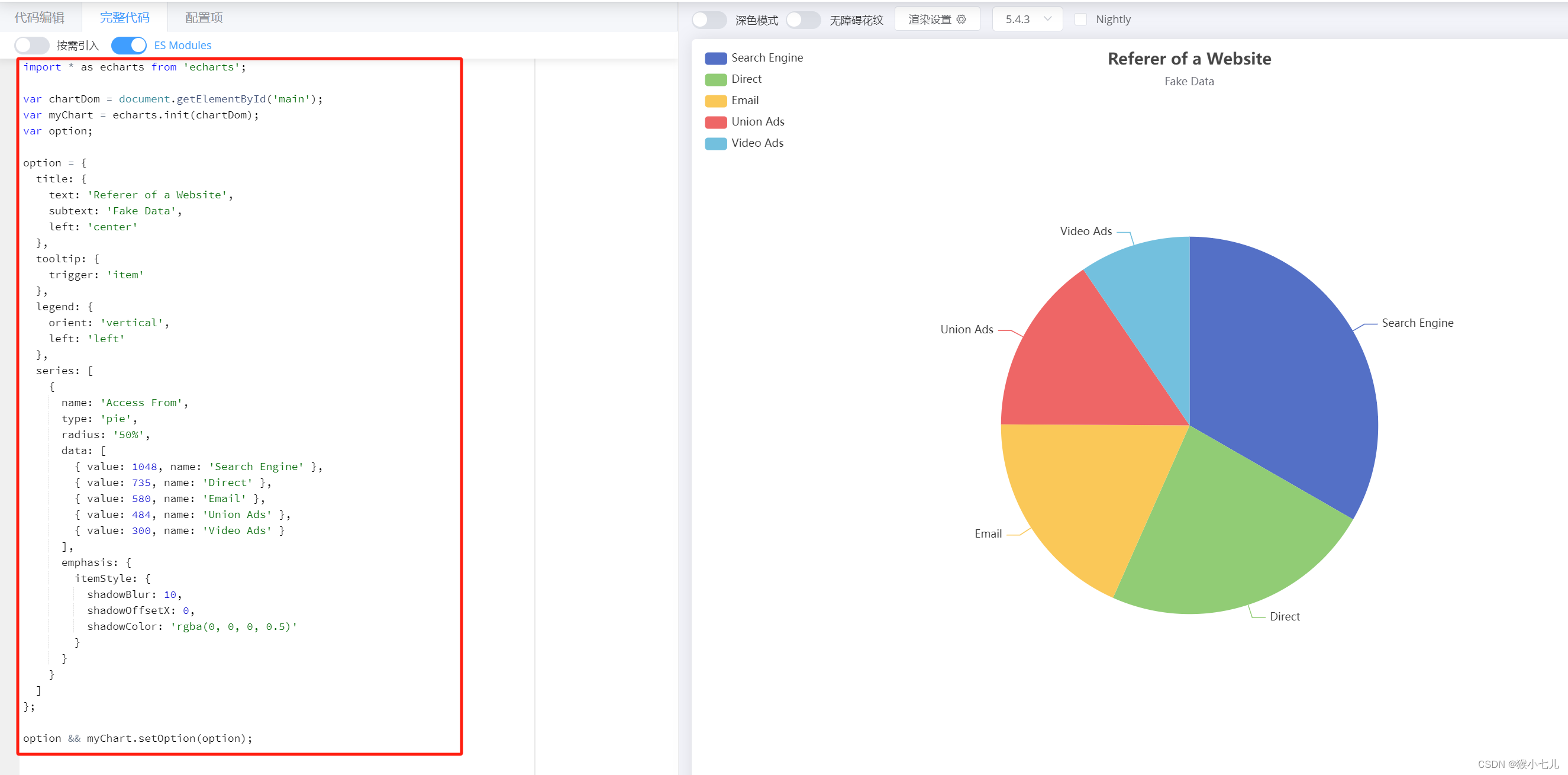The image size is (1568, 775).
Task: Check the Nightly checkbox
Action: point(1080,20)
